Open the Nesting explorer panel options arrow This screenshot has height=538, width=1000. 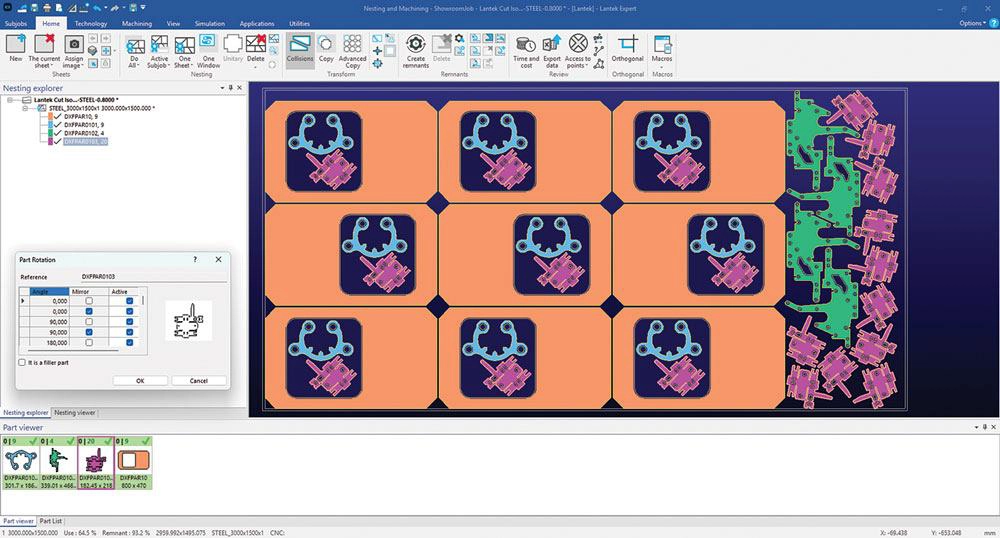point(223,88)
